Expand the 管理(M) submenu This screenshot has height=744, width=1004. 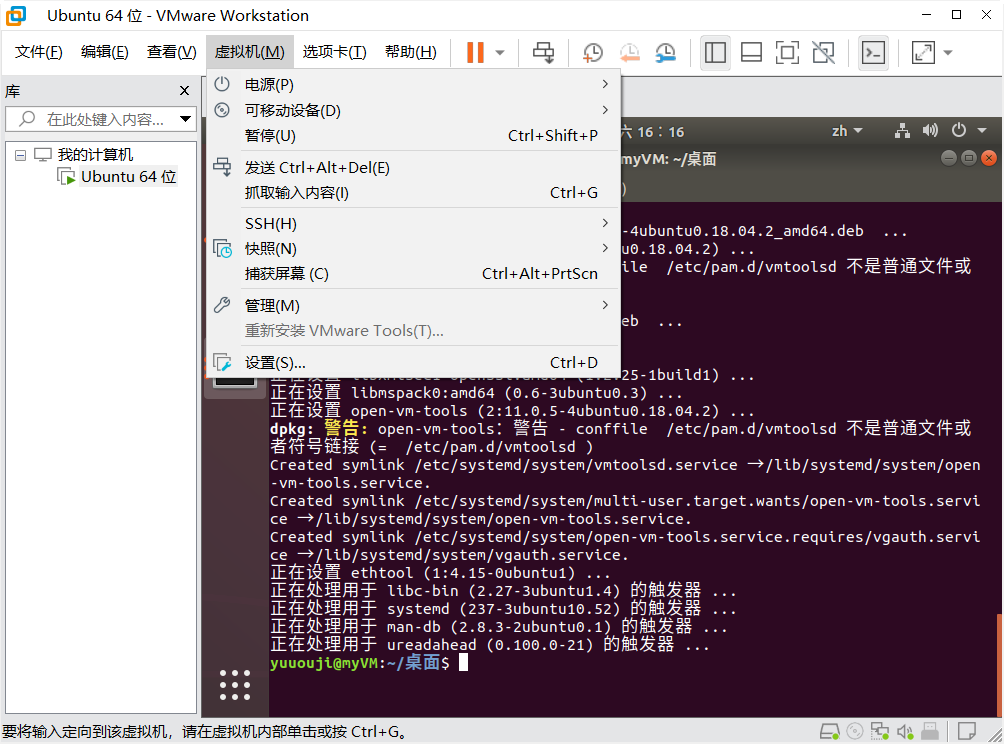click(413, 305)
